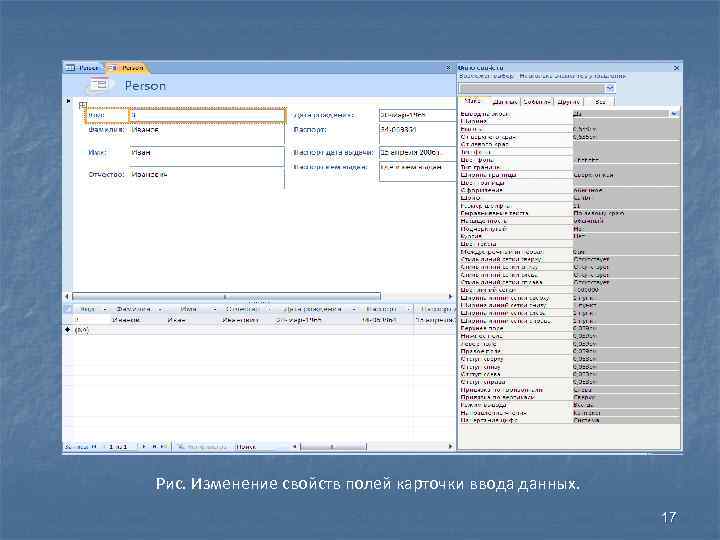This screenshot has width=720, height=540.
Task: Click the Курсив property row
Action: pos(569,236)
